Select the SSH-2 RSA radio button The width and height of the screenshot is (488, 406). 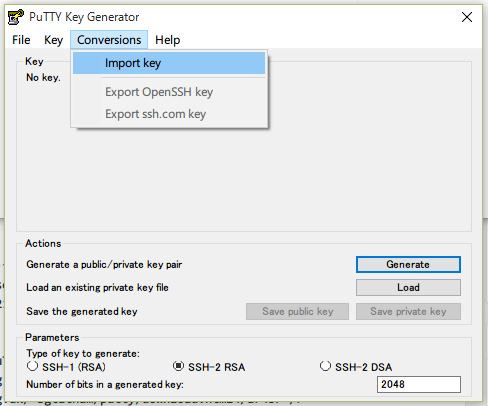(x=178, y=366)
